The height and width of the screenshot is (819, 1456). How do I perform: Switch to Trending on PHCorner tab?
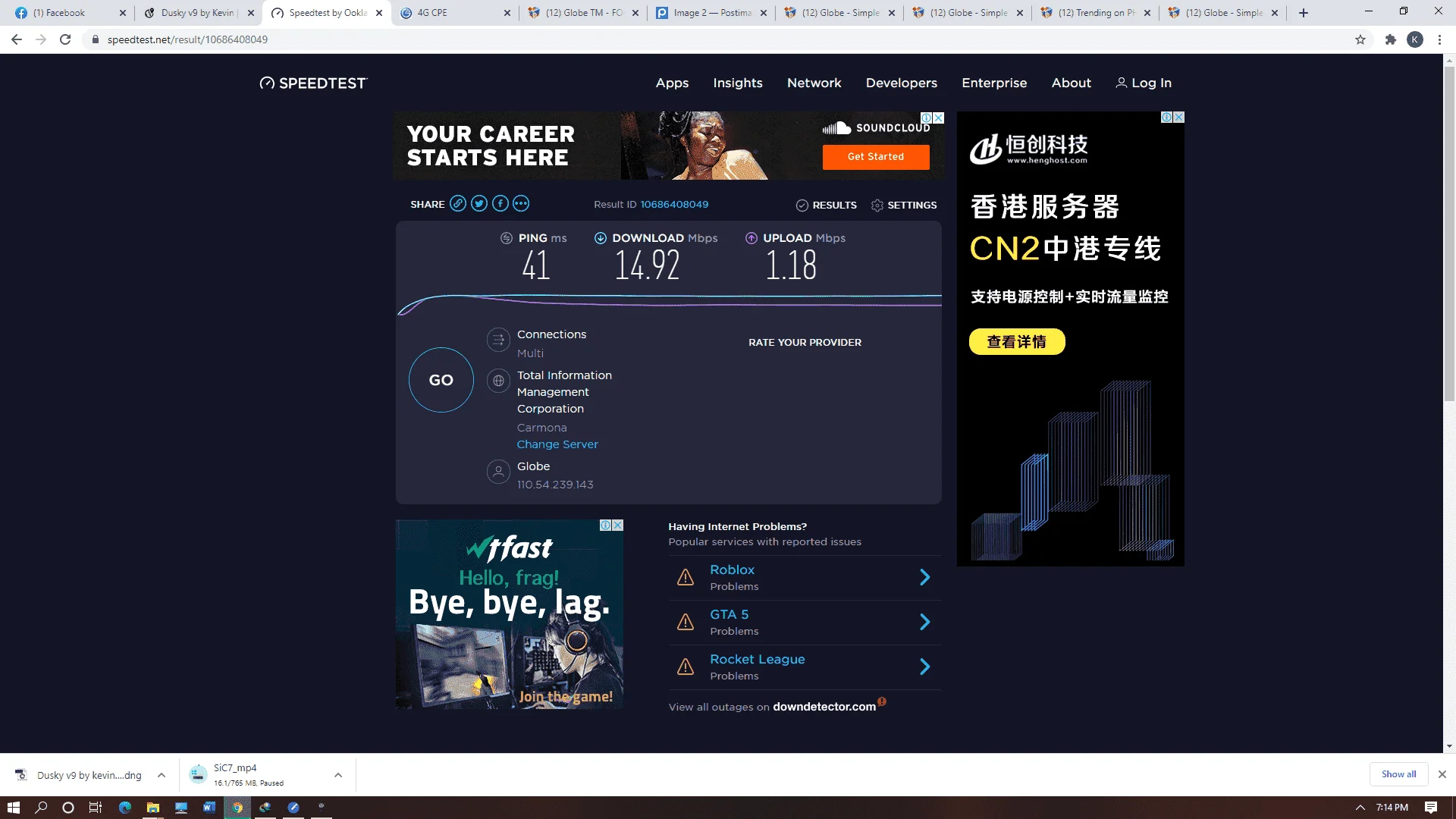(1097, 13)
